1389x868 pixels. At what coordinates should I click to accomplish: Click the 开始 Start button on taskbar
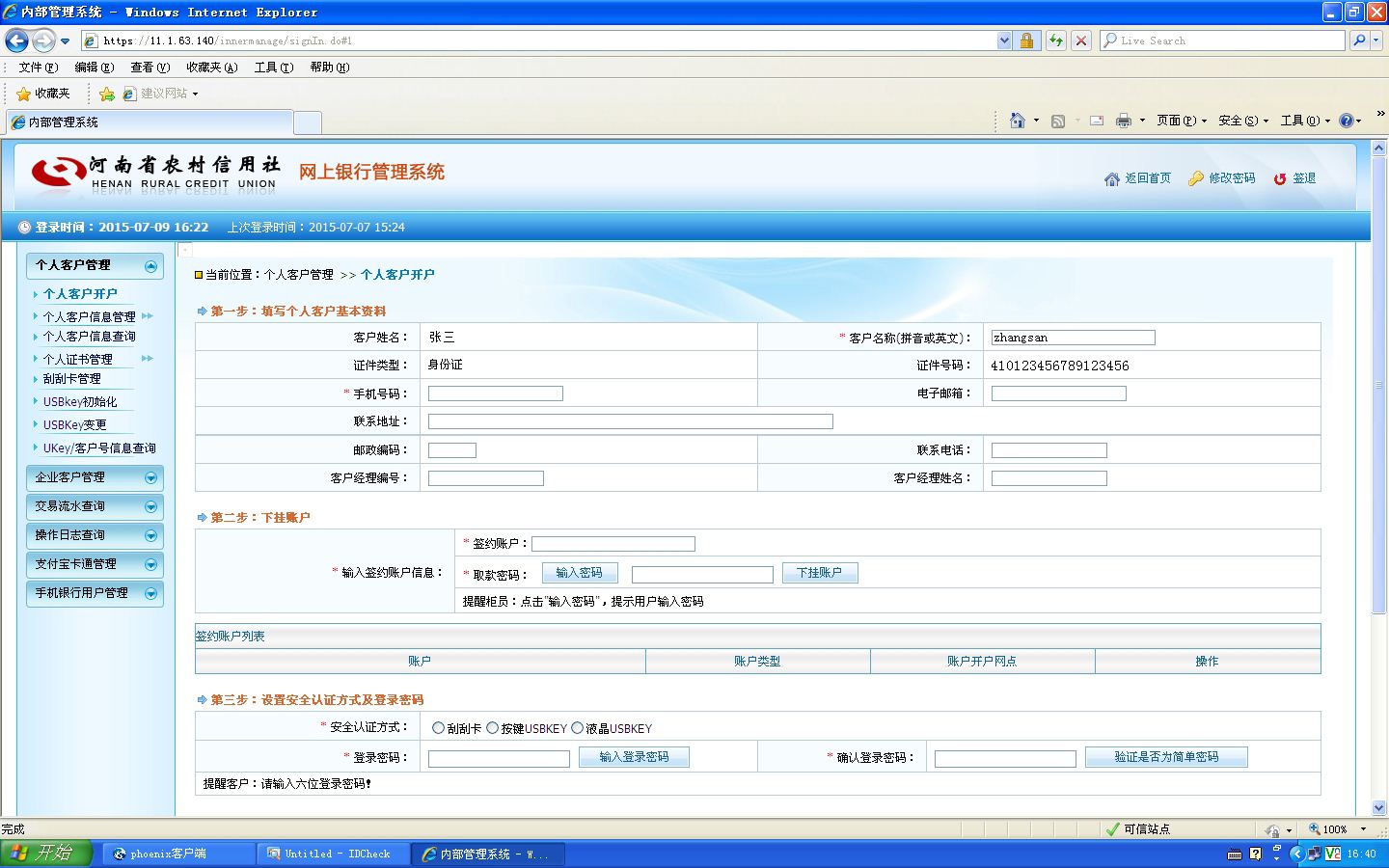(46, 854)
